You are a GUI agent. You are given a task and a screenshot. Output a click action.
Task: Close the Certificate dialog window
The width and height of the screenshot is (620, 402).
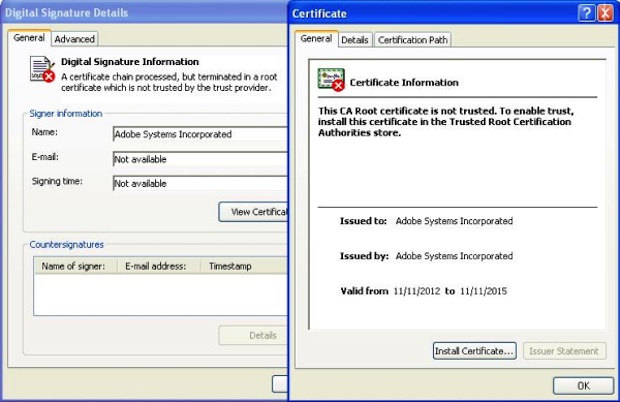pyautogui.click(x=605, y=13)
